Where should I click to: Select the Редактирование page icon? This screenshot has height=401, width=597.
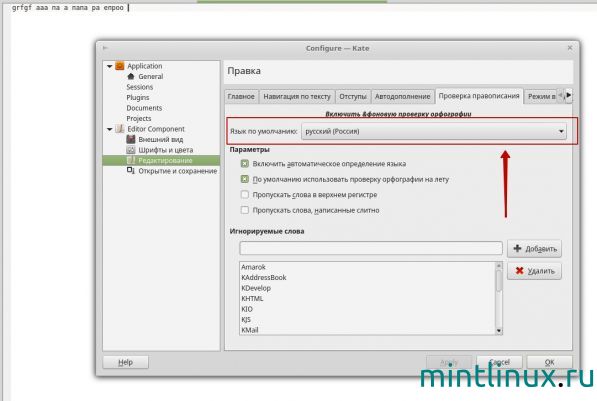pyautogui.click(x=131, y=160)
